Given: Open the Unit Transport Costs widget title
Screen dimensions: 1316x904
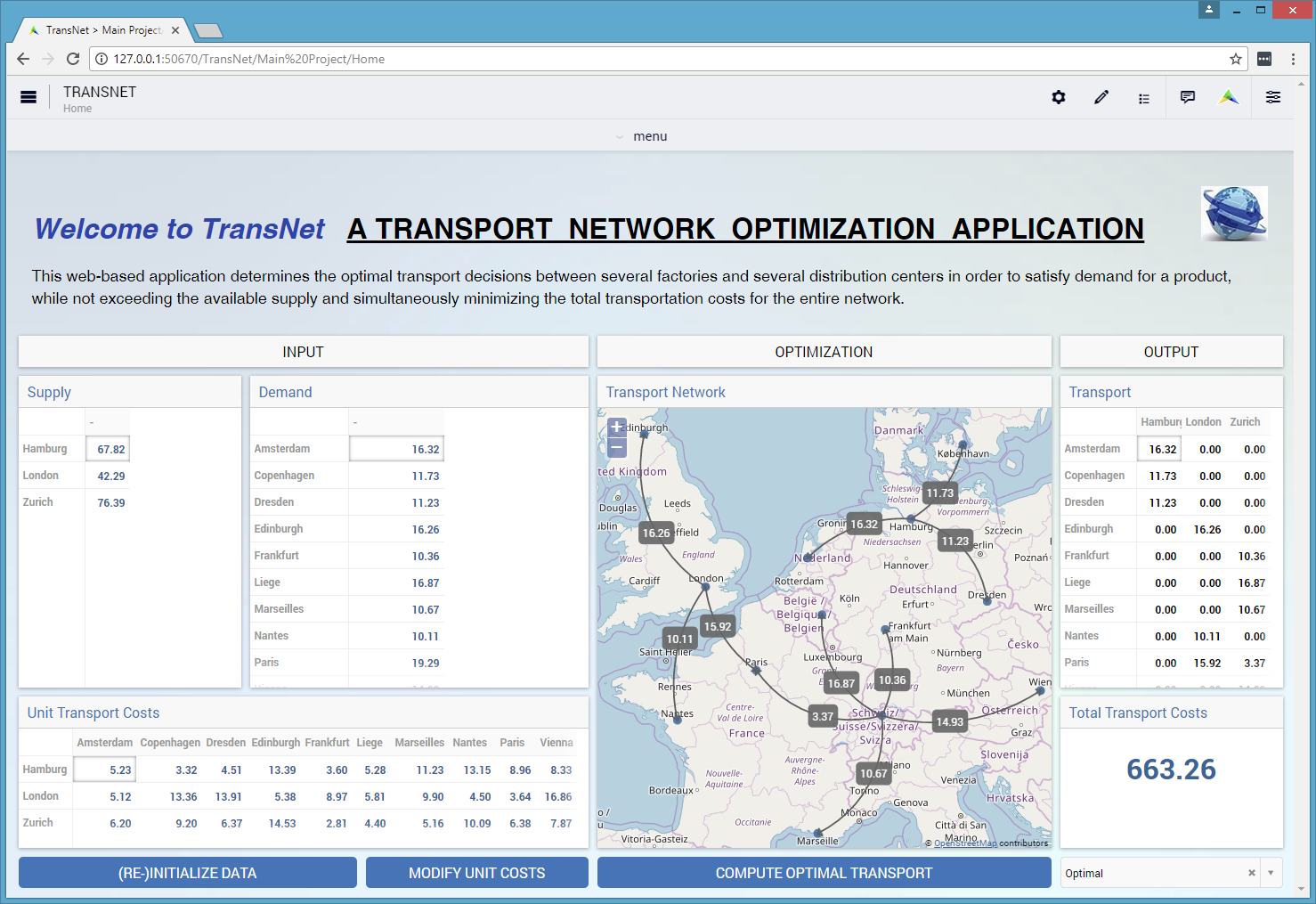Looking at the screenshot, I should (x=93, y=713).
